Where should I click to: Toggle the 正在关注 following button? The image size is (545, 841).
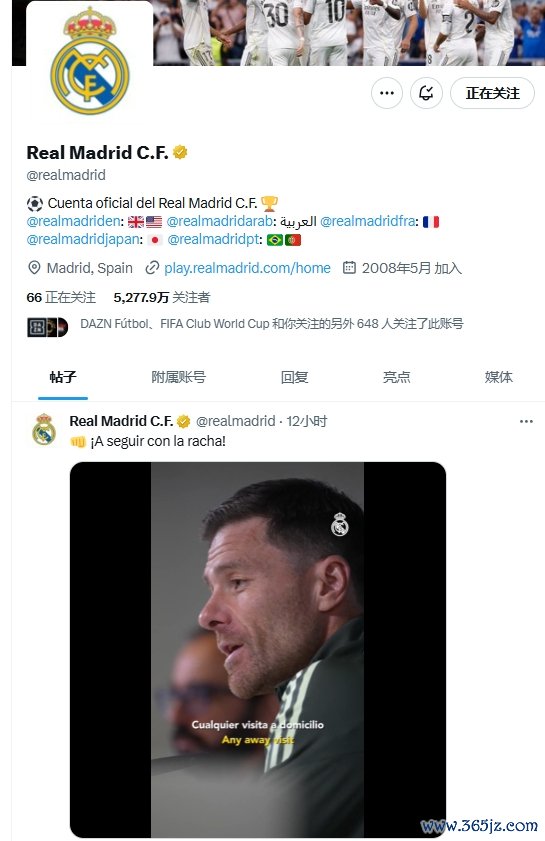pyautogui.click(x=492, y=93)
